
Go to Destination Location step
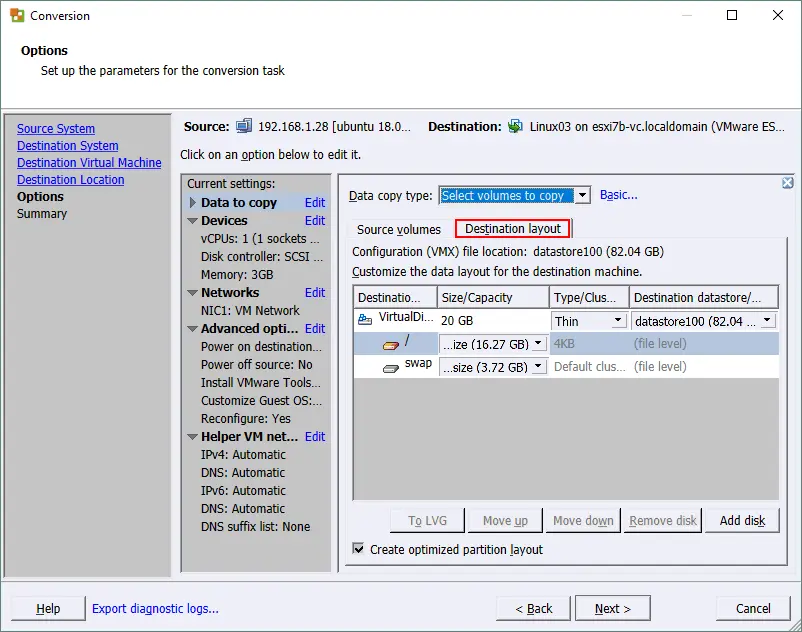(71, 179)
